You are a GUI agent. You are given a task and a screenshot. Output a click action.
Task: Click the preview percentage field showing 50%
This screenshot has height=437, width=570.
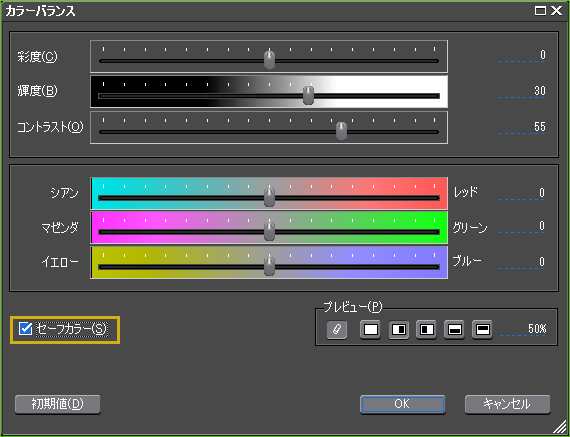(x=523, y=329)
